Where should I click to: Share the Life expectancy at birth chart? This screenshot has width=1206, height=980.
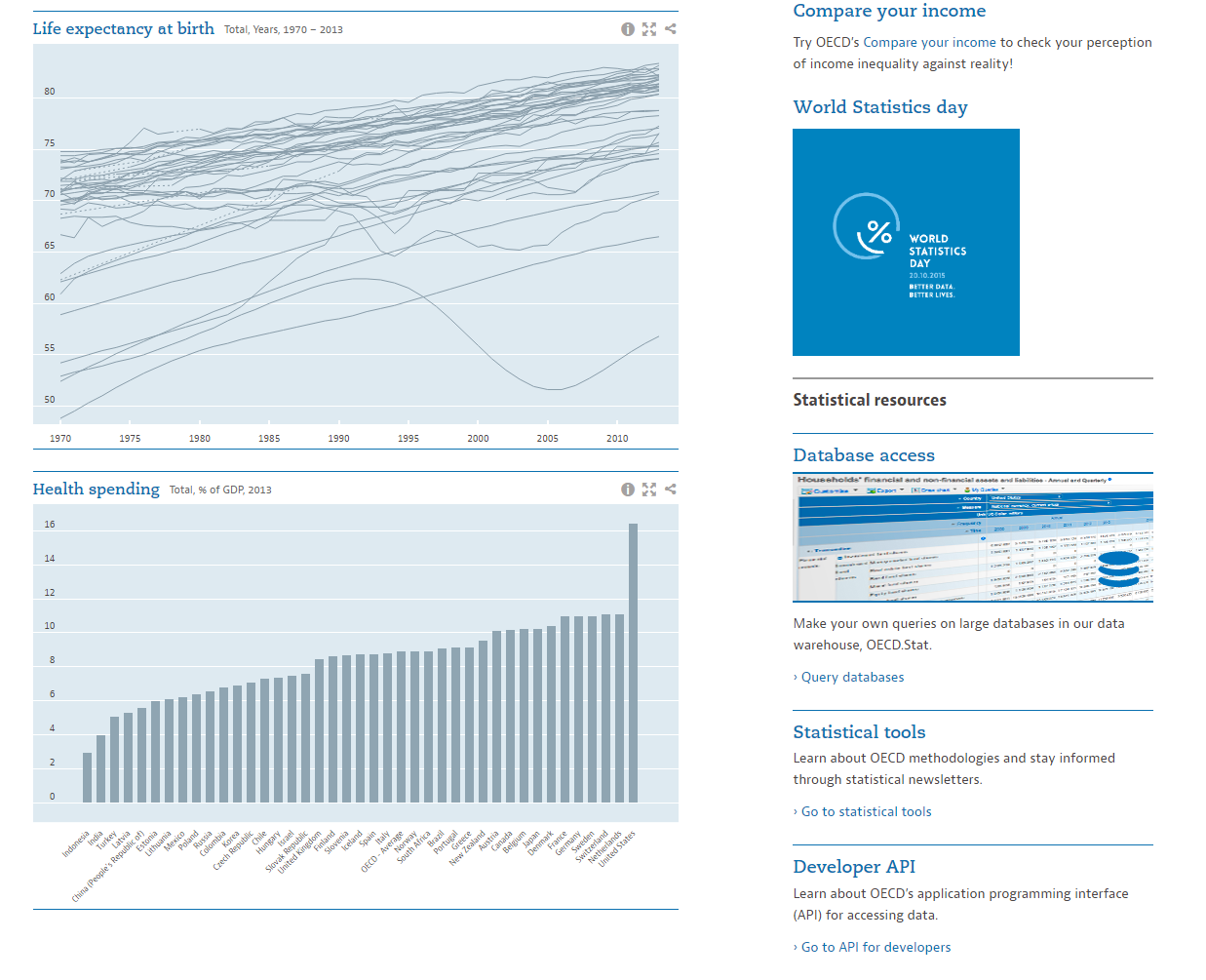pos(670,29)
